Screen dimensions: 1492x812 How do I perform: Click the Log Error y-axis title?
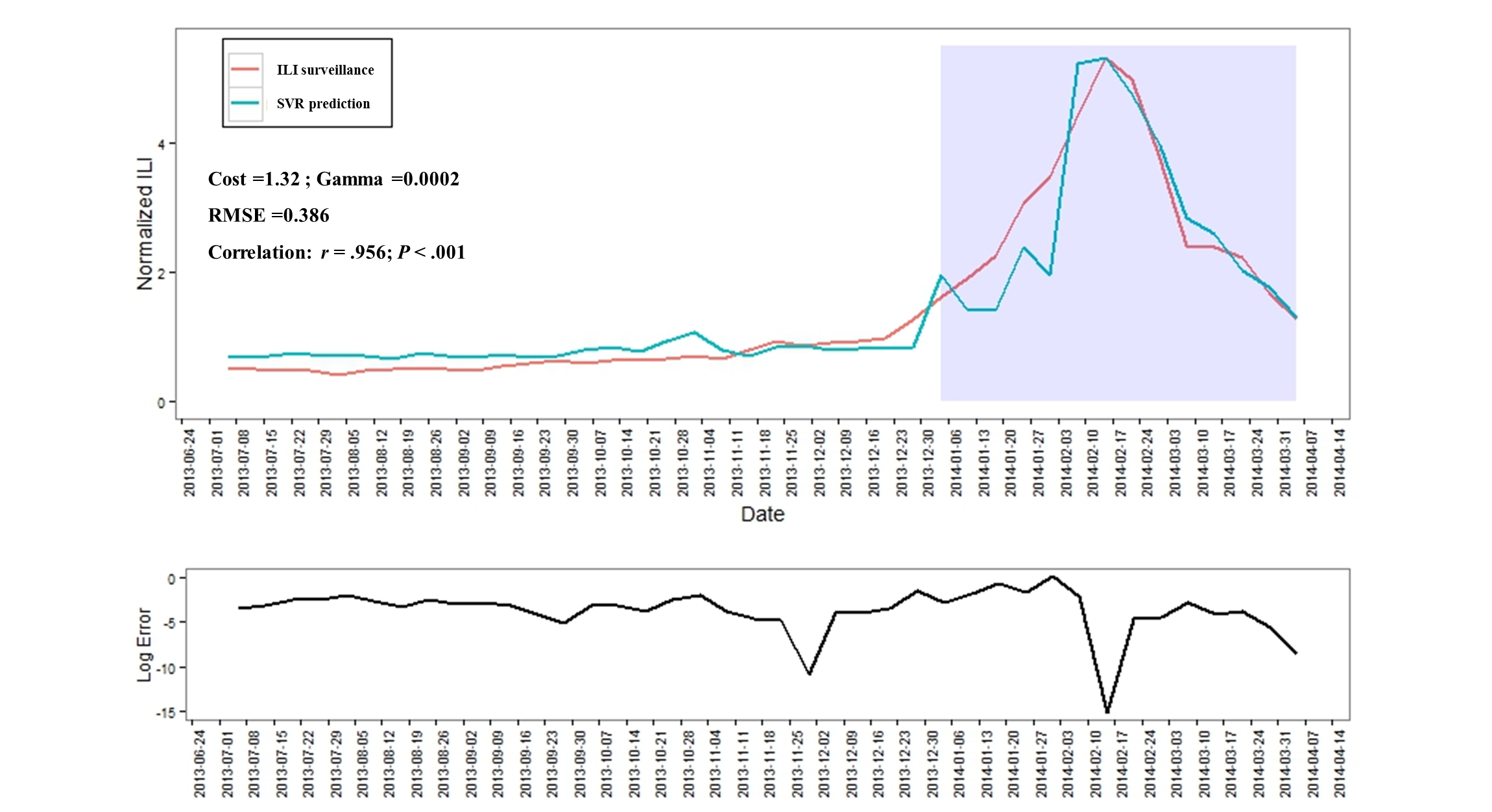(144, 645)
